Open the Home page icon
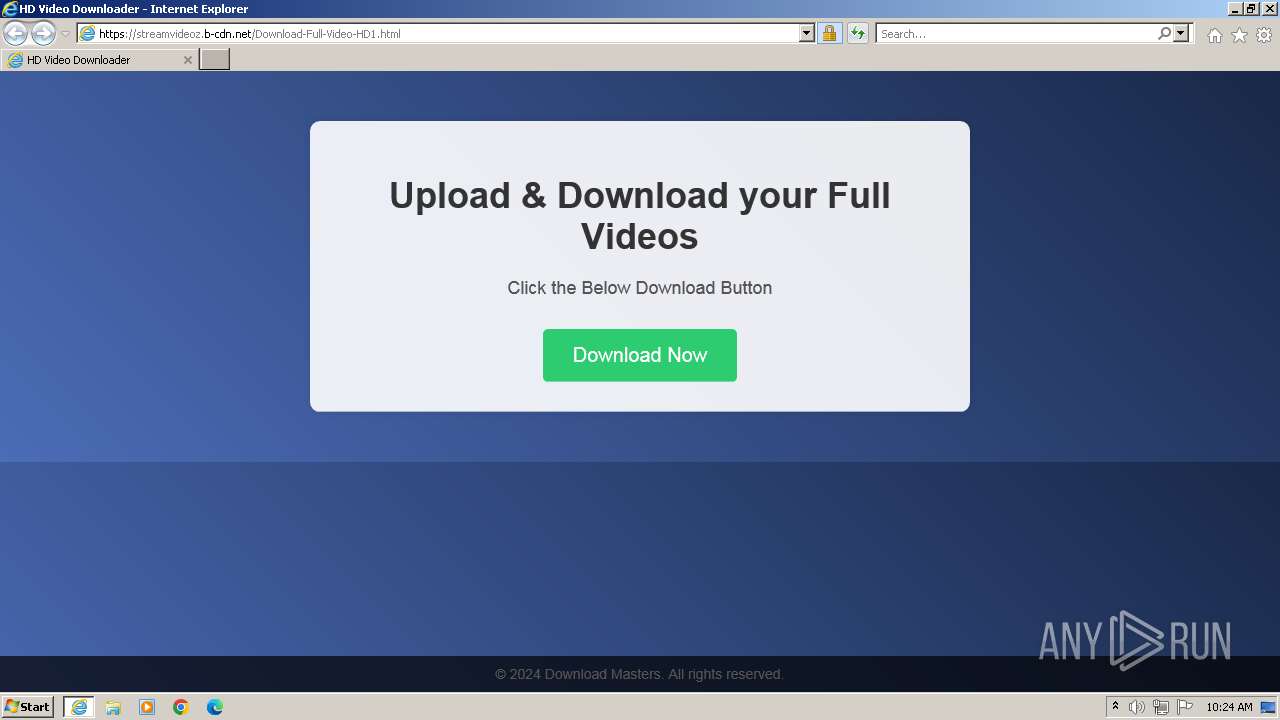 coord(1214,35)
